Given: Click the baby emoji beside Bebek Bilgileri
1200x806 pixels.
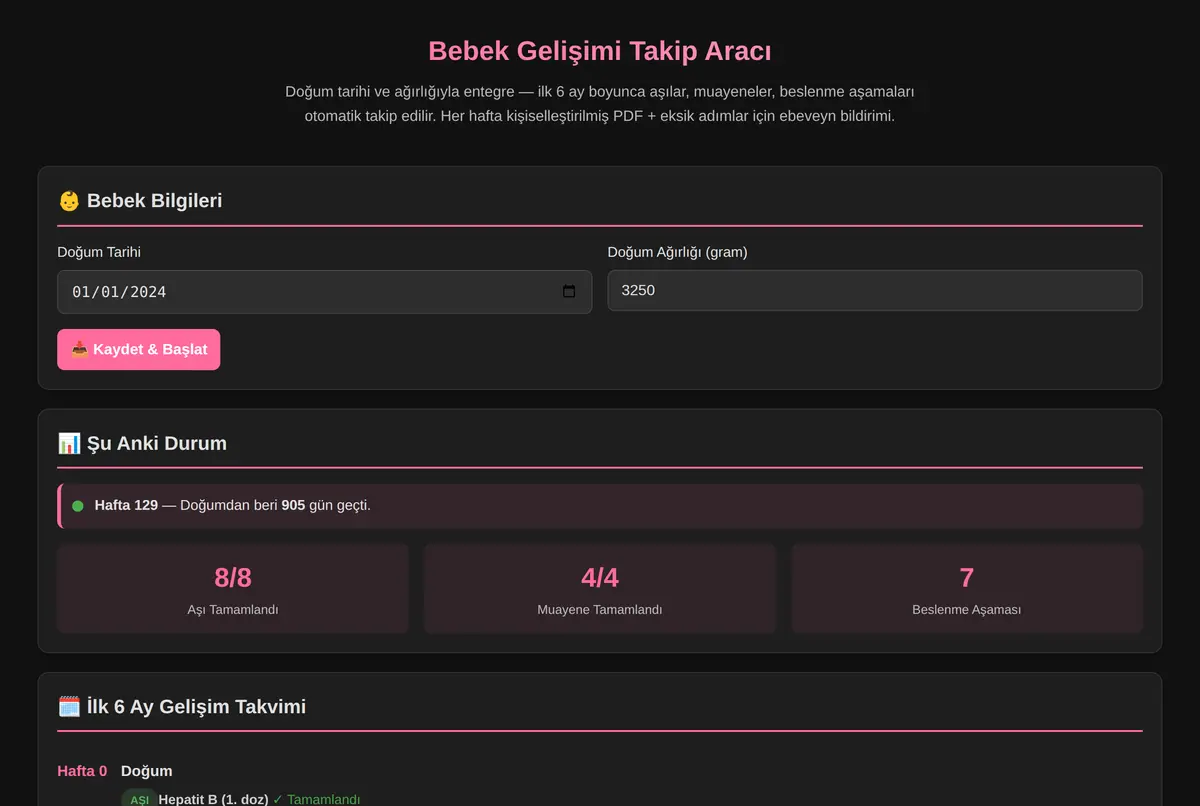Looking at the screenshot, I should tap(69, 201).
